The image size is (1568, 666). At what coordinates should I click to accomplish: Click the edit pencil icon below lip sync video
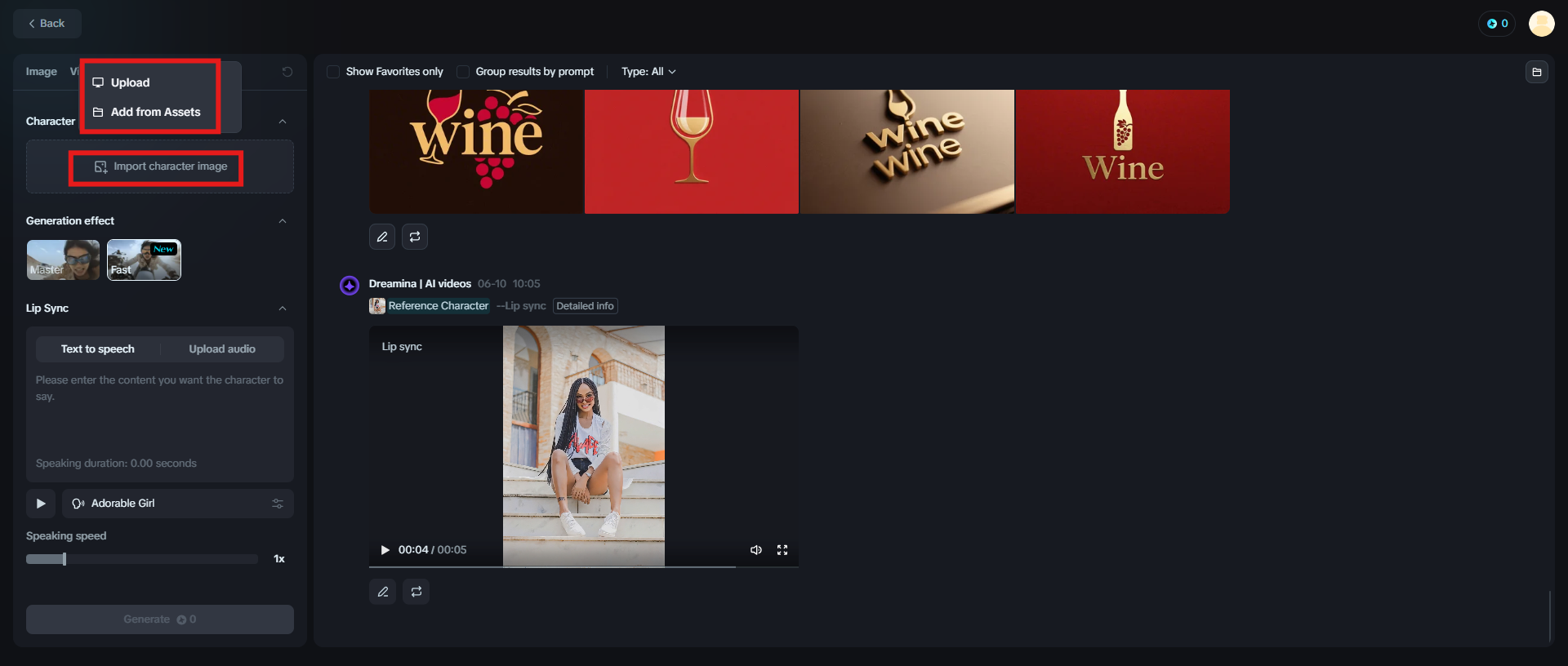[382, 592]
